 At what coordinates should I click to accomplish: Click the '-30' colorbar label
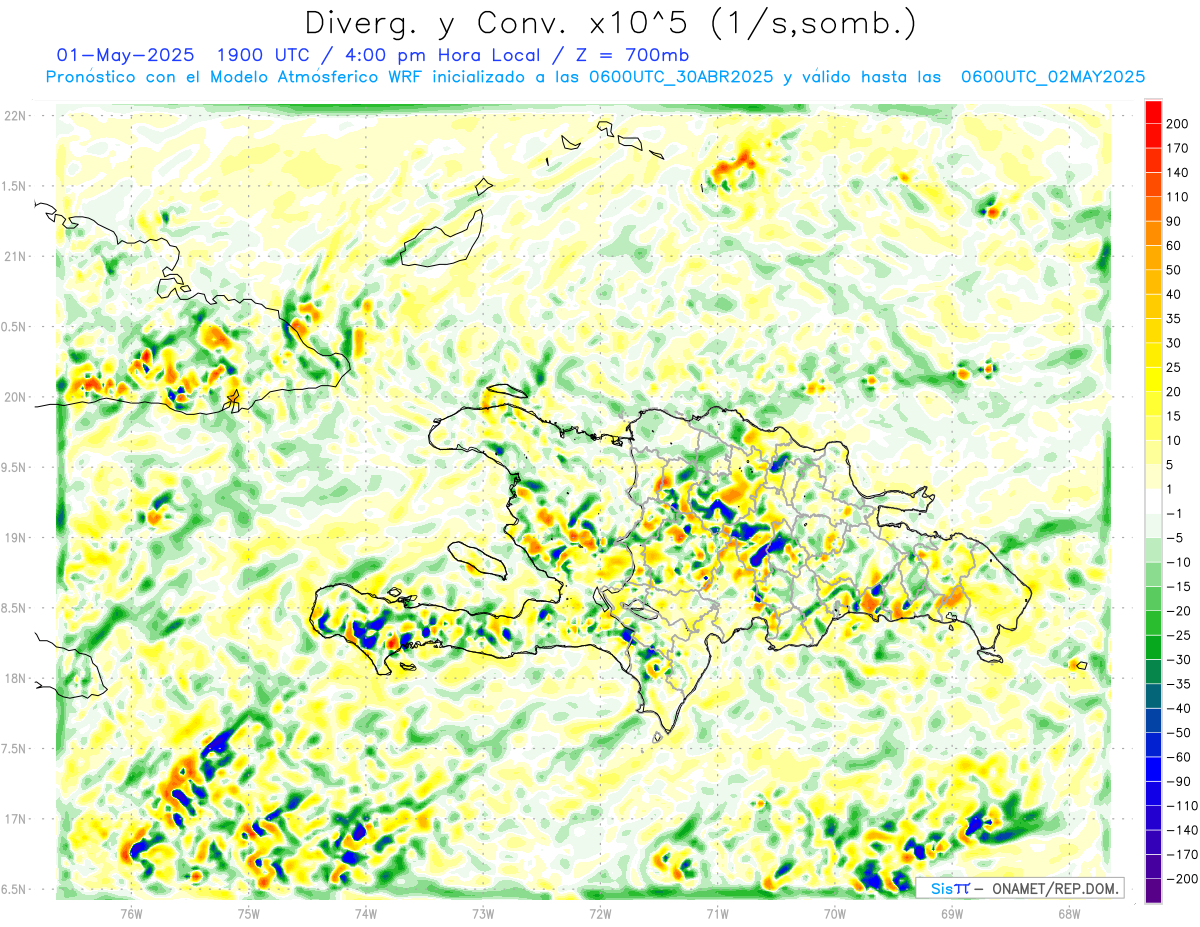[x=1178, y=659]
